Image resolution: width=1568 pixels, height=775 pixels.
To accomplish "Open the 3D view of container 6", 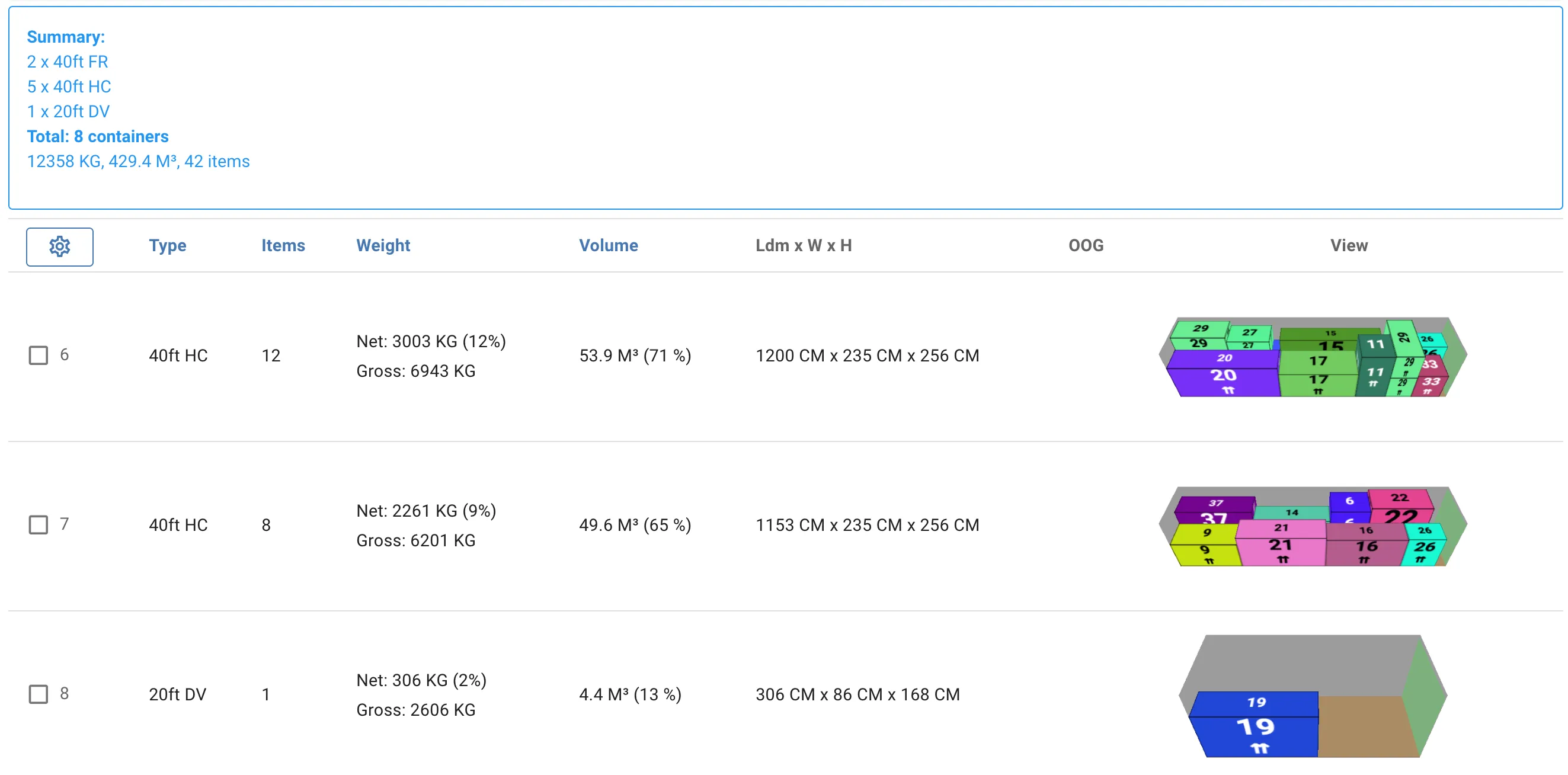I will pyautogui.click(x=1312, y=357).
